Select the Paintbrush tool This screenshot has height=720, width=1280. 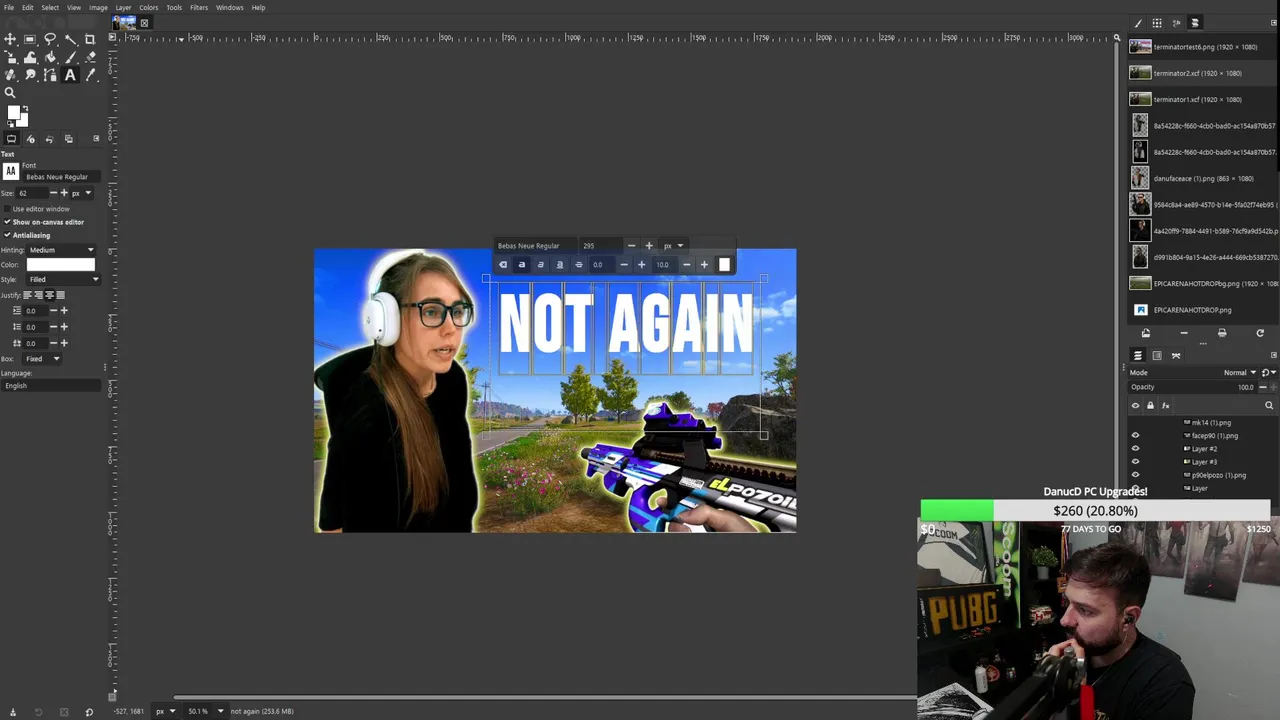point(70,57)
